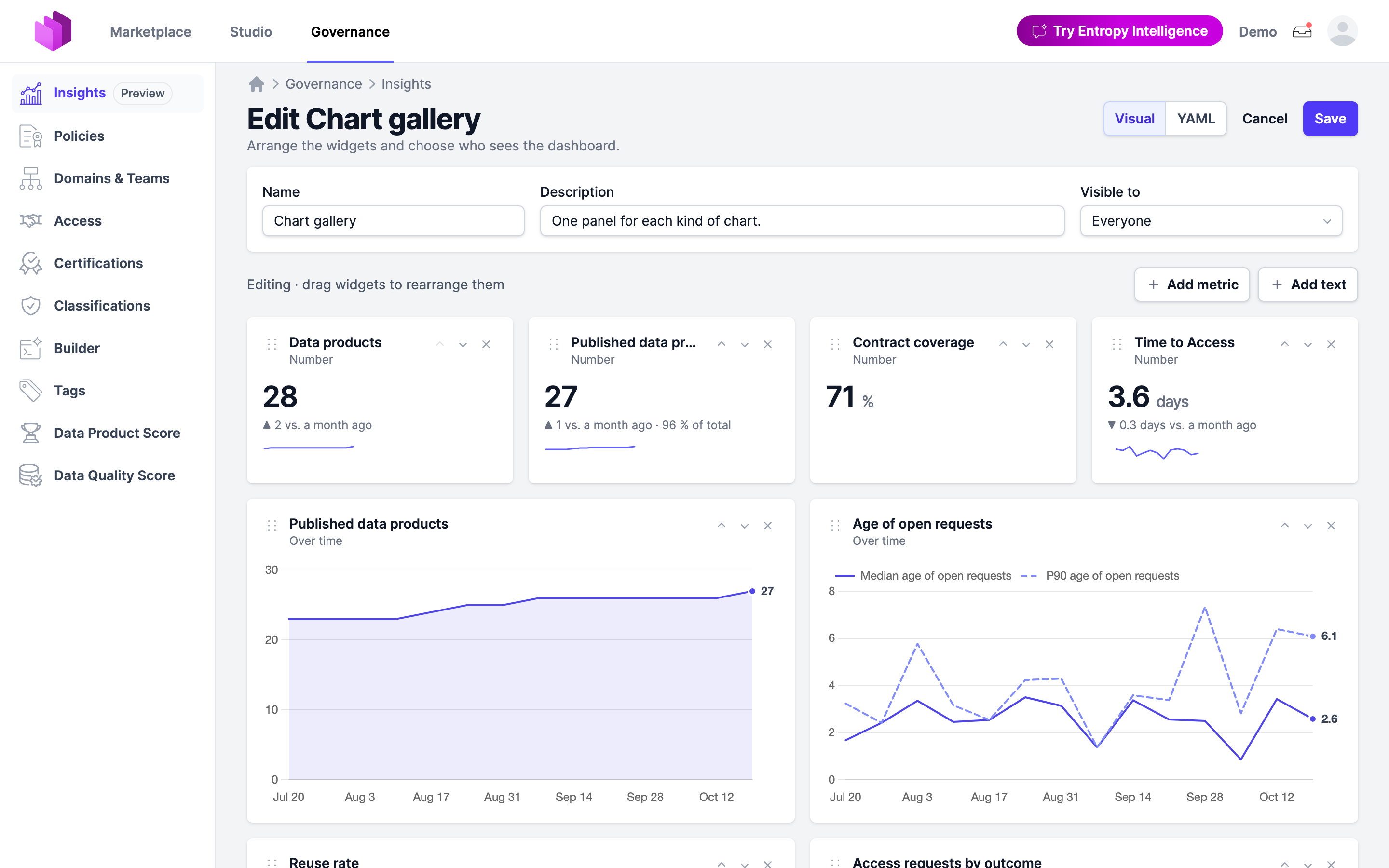The width and height of the screenshot is (1389, 868).
Task: Grab the Data products drag handle
Action: (272, 344)
